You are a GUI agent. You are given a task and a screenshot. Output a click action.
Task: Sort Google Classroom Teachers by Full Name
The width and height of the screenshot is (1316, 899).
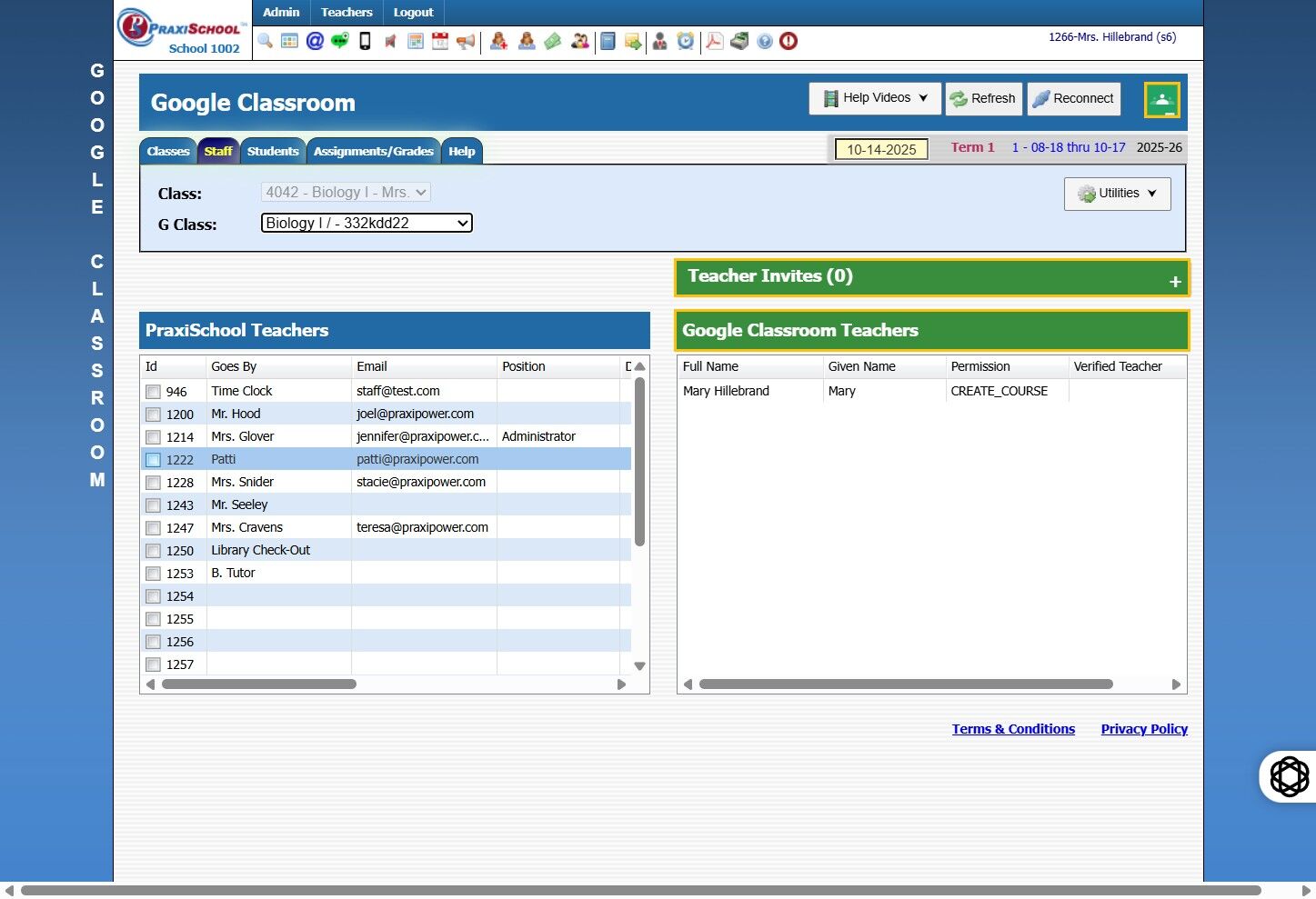point(750,367)
